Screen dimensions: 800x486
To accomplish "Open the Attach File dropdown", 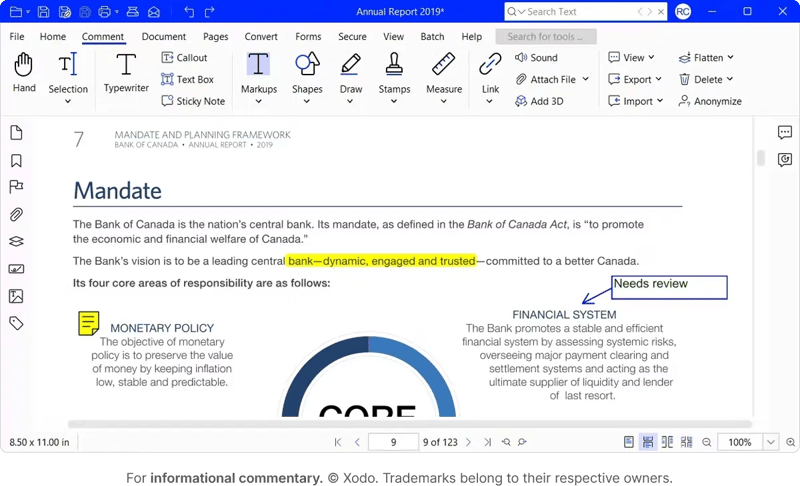I will [x=585, y=79].
